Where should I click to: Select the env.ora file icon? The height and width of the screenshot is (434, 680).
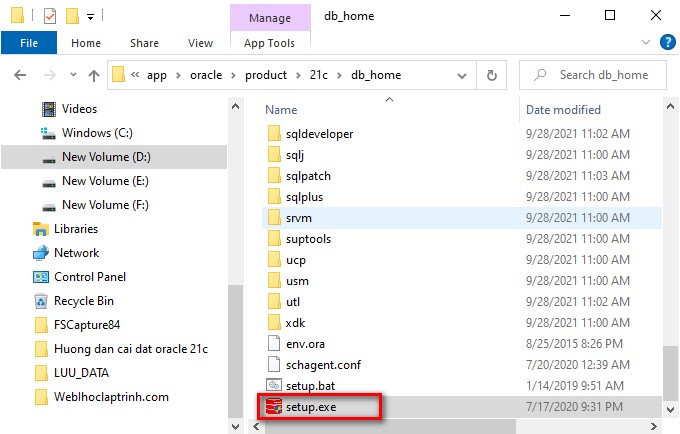click(x=274, y=343)
